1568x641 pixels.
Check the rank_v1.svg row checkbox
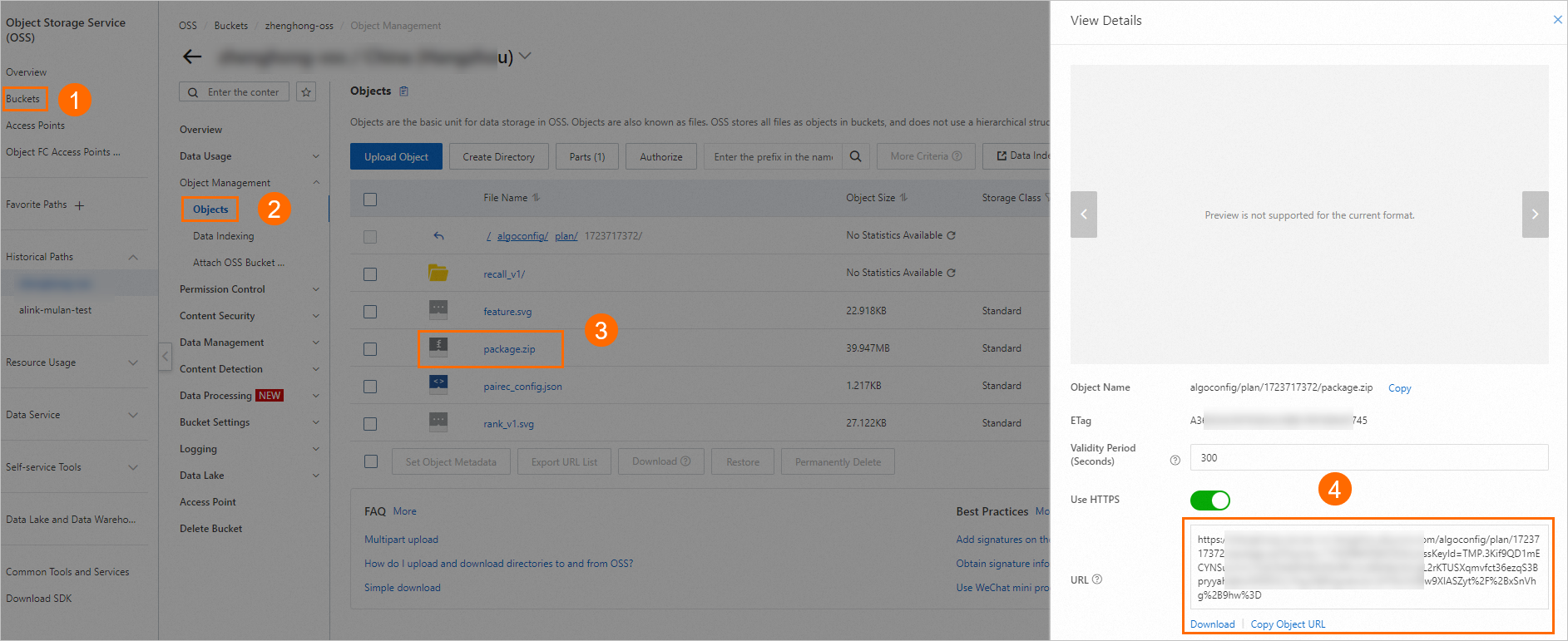click(x=370, y=423)
